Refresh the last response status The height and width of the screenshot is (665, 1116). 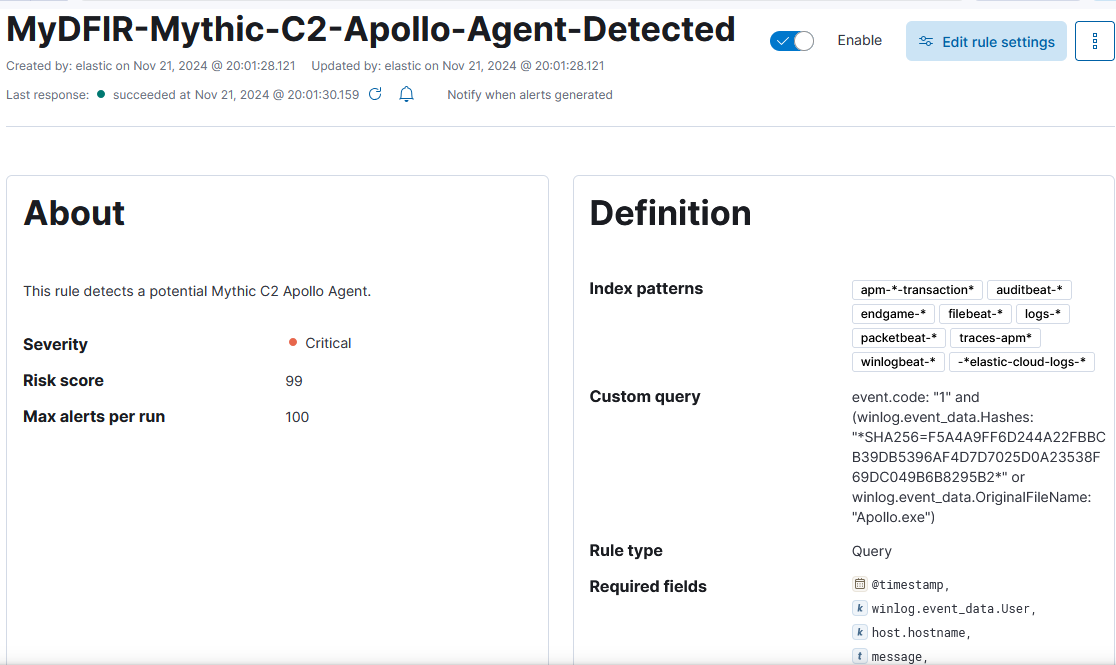point(375,94)
